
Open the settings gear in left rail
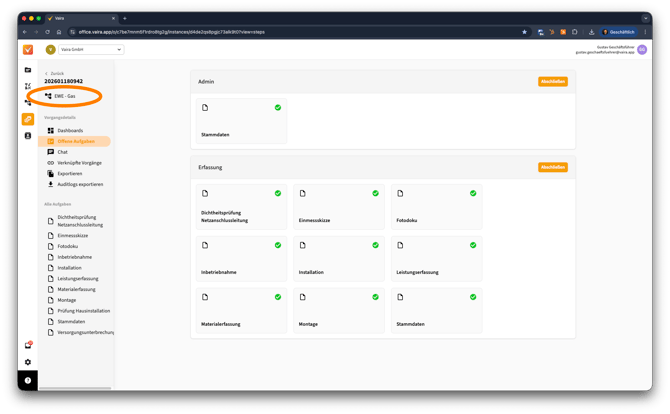[x=28, y=361]
